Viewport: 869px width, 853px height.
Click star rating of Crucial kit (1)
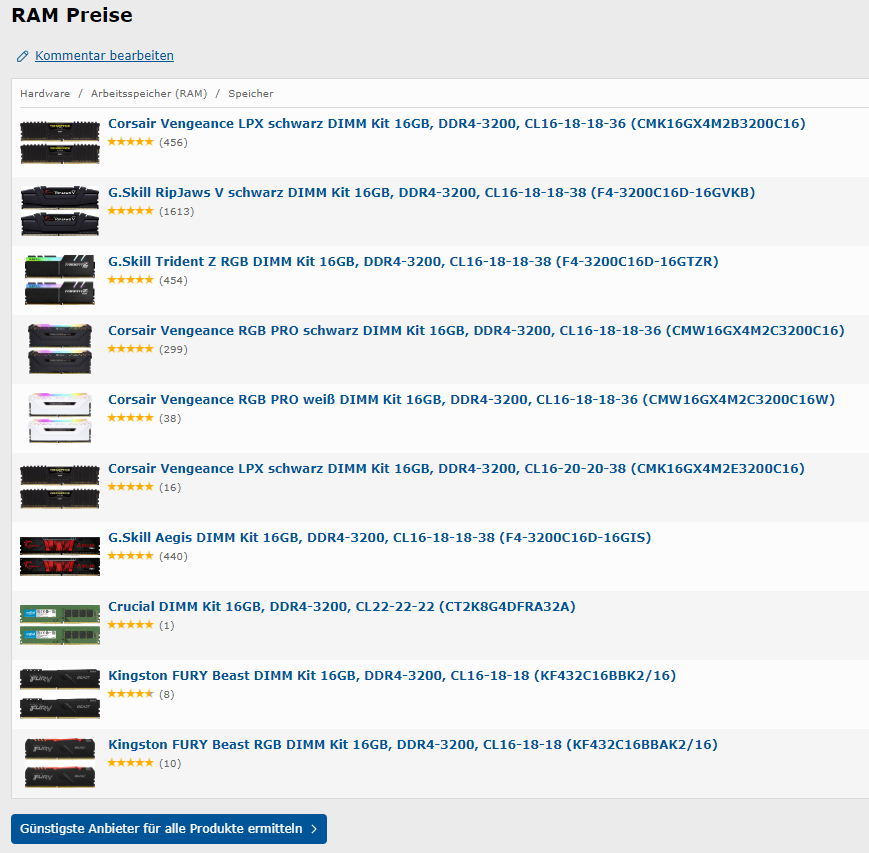(130, 625)
